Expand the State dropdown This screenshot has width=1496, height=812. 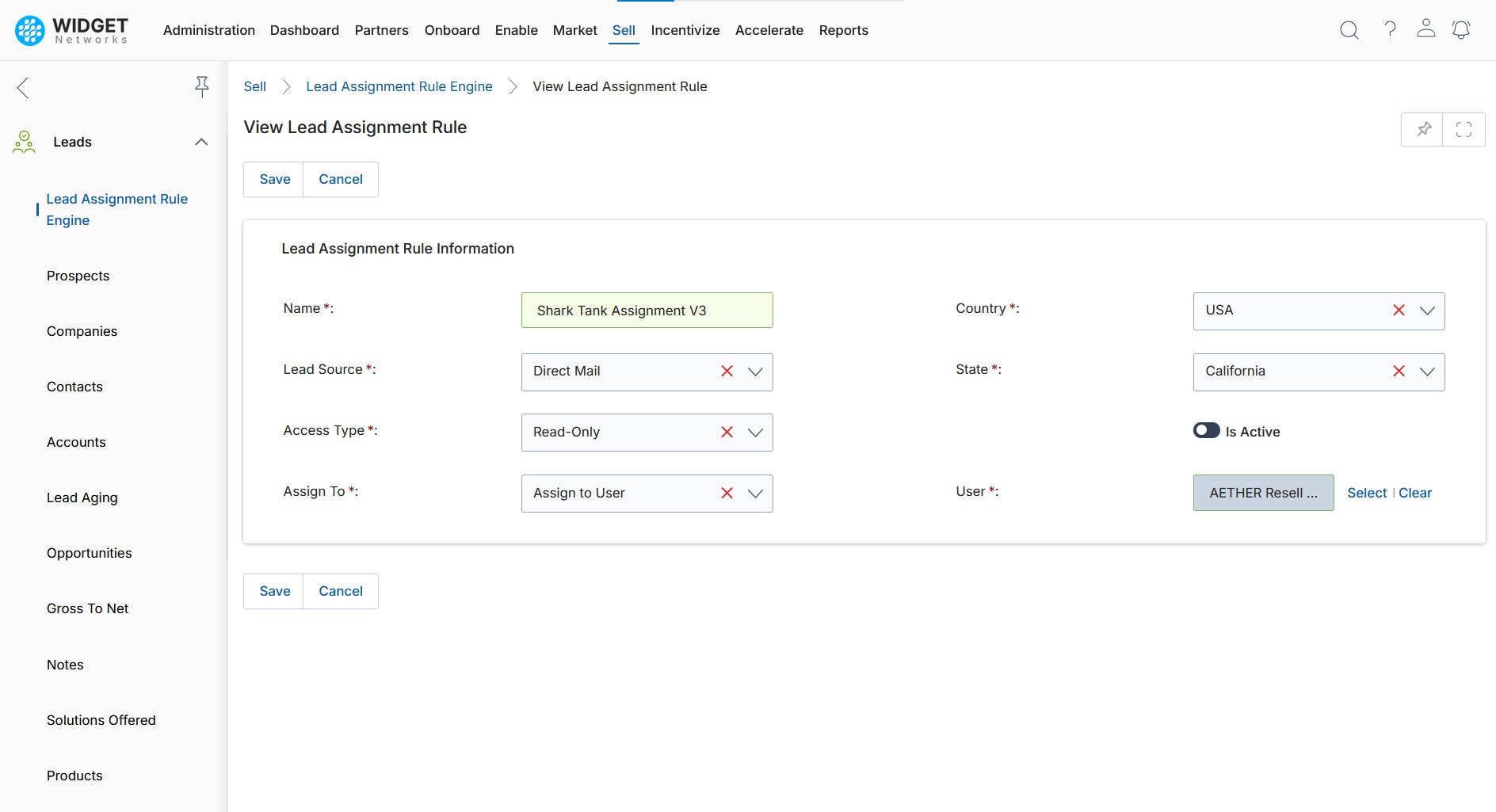pos(1426,372)
